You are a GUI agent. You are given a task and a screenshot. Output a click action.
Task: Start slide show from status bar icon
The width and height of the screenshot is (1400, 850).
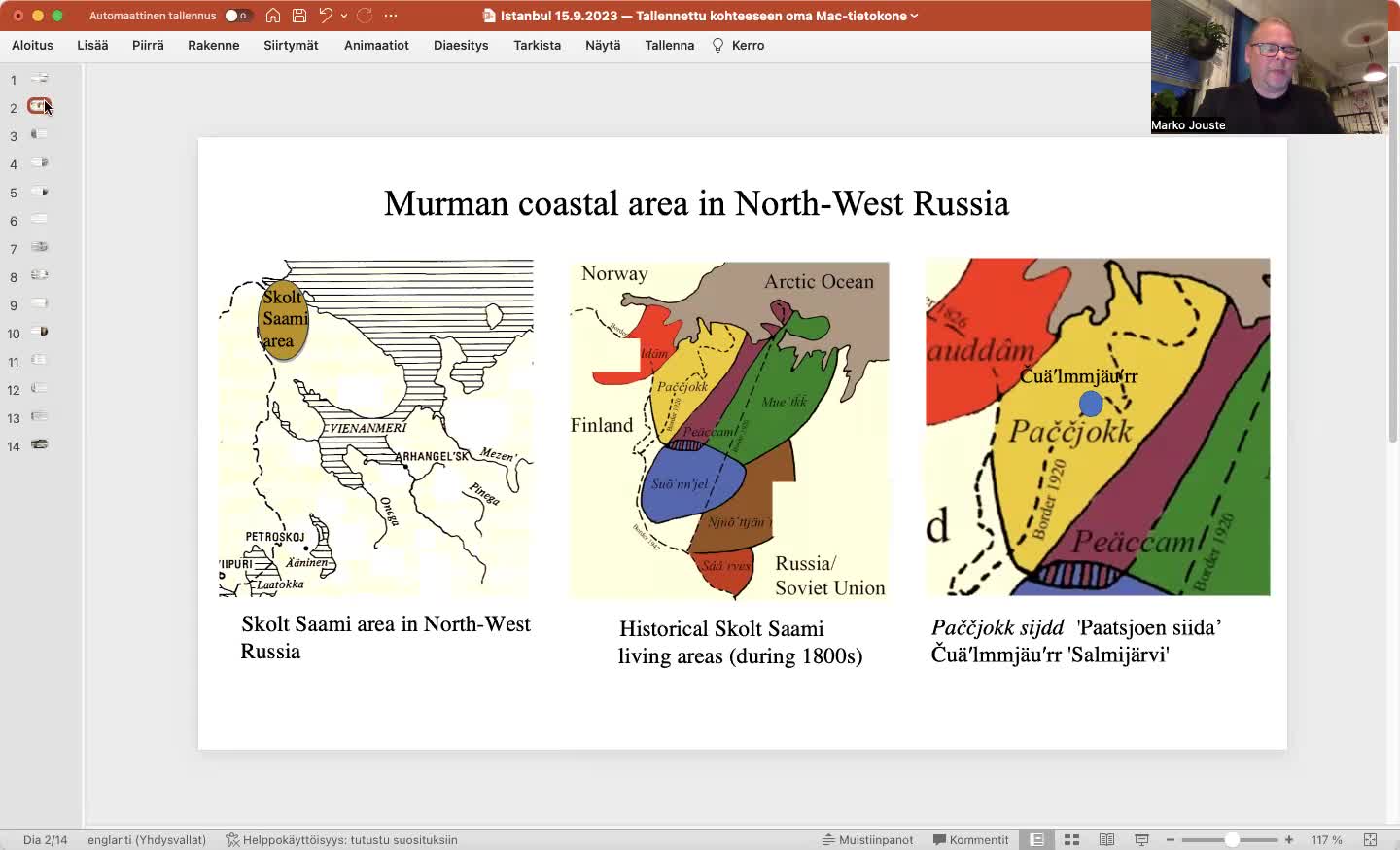(1141, 839)
